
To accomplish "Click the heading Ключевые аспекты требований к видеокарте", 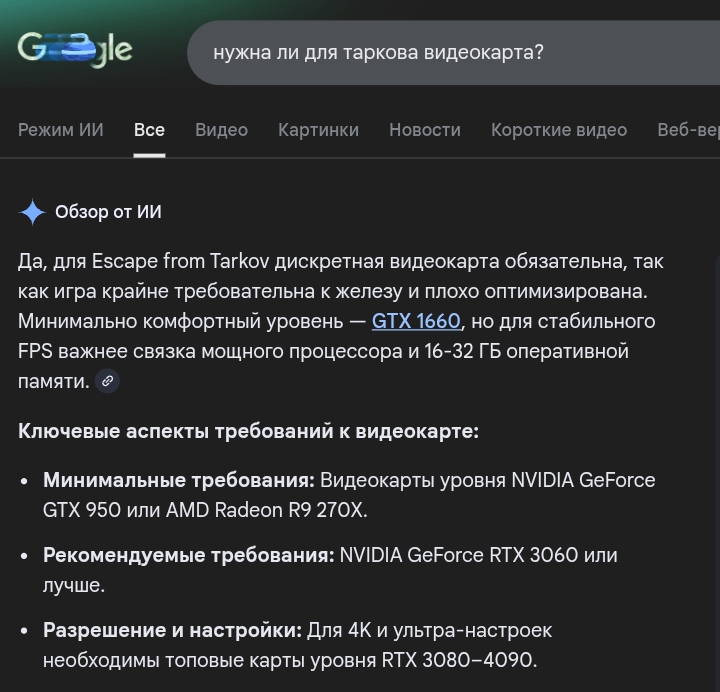I will (x=248, y=431).
